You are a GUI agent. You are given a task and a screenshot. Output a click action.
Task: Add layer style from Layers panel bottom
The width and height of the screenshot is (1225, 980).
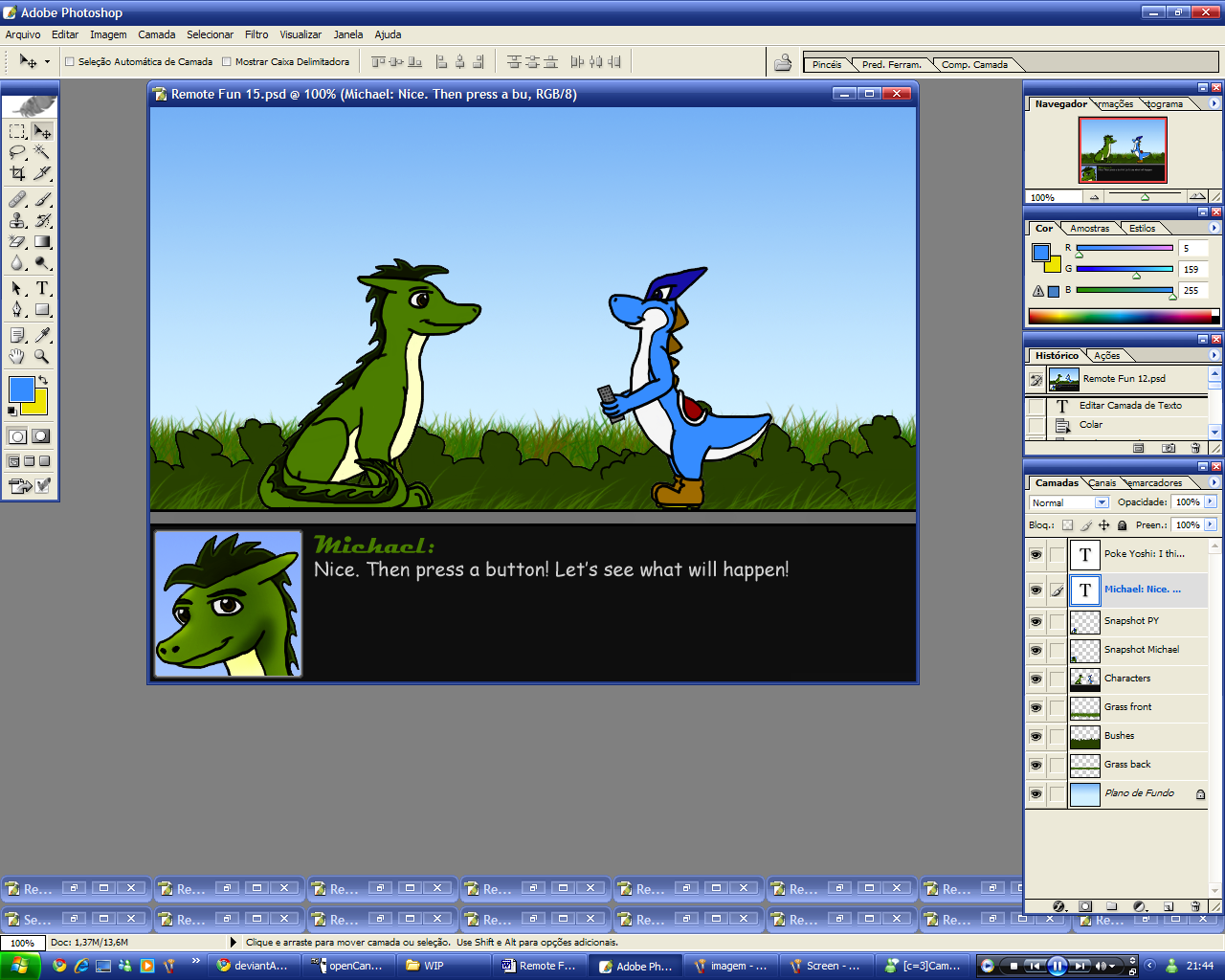[1058, 905]
